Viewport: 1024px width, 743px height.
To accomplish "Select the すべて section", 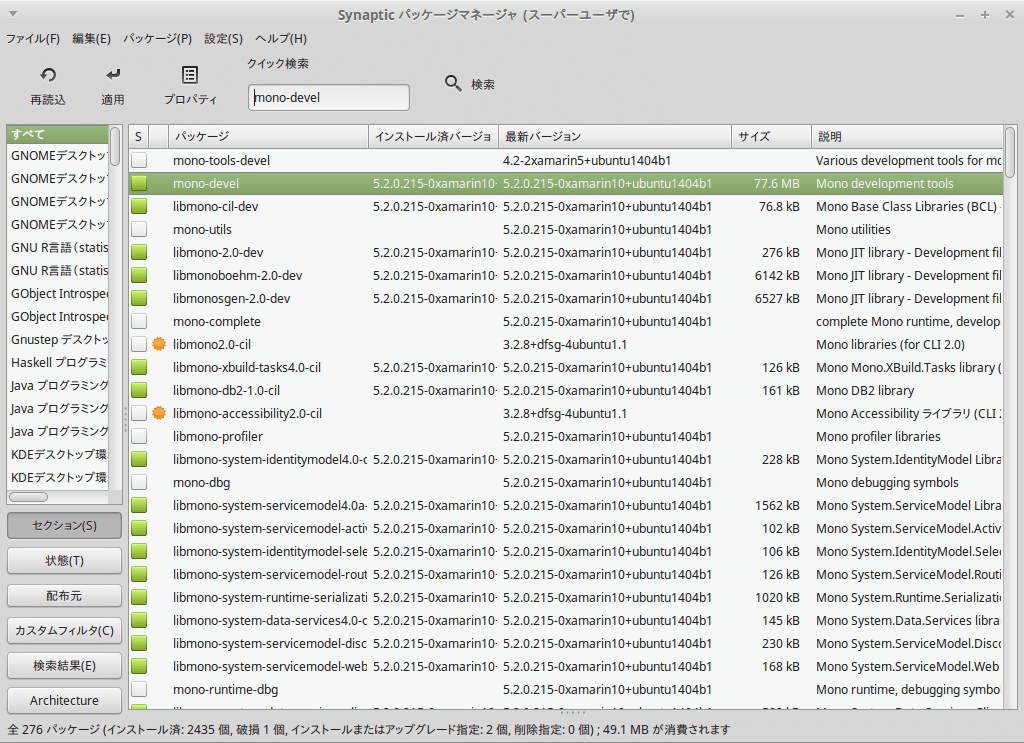I will [57, 134].
